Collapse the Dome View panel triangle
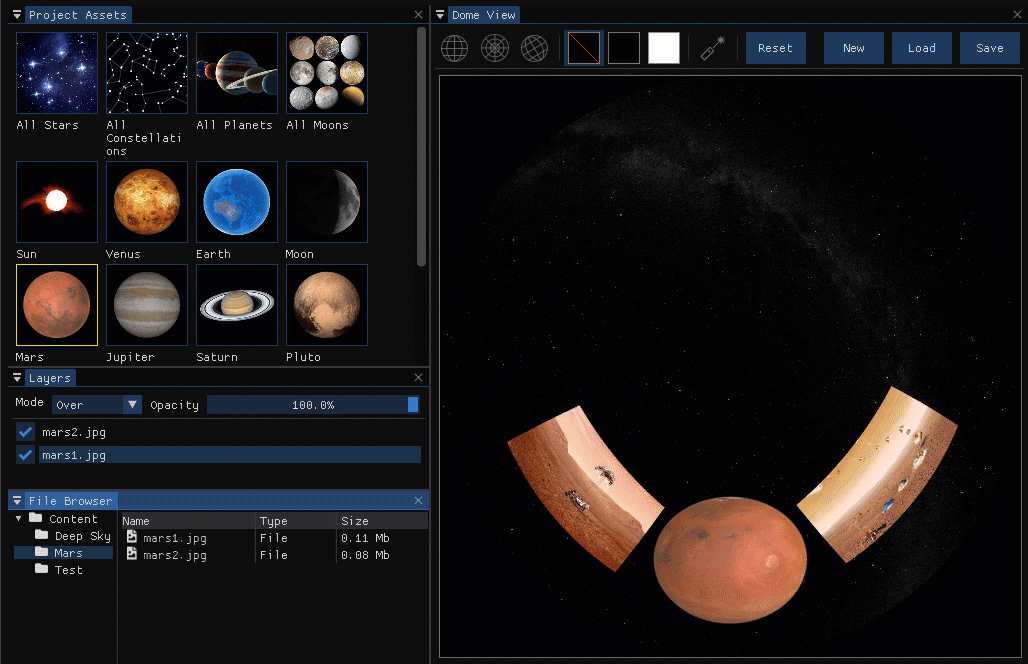Image resolution: width=1028 pixels, height=664 pixels. (440, 14)
